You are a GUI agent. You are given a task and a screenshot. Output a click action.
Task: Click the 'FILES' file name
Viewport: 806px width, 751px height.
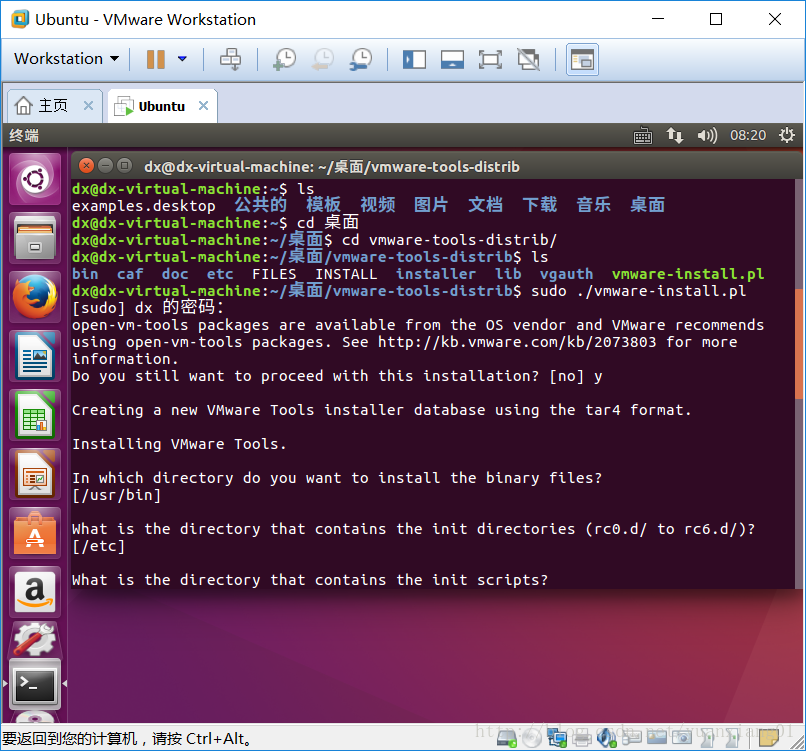coord(274,274)
